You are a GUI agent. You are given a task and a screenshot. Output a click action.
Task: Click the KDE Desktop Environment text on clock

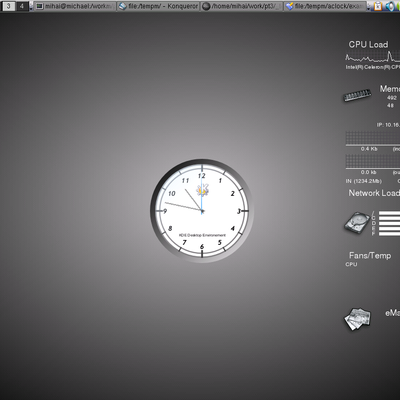[x=202, y=235]
